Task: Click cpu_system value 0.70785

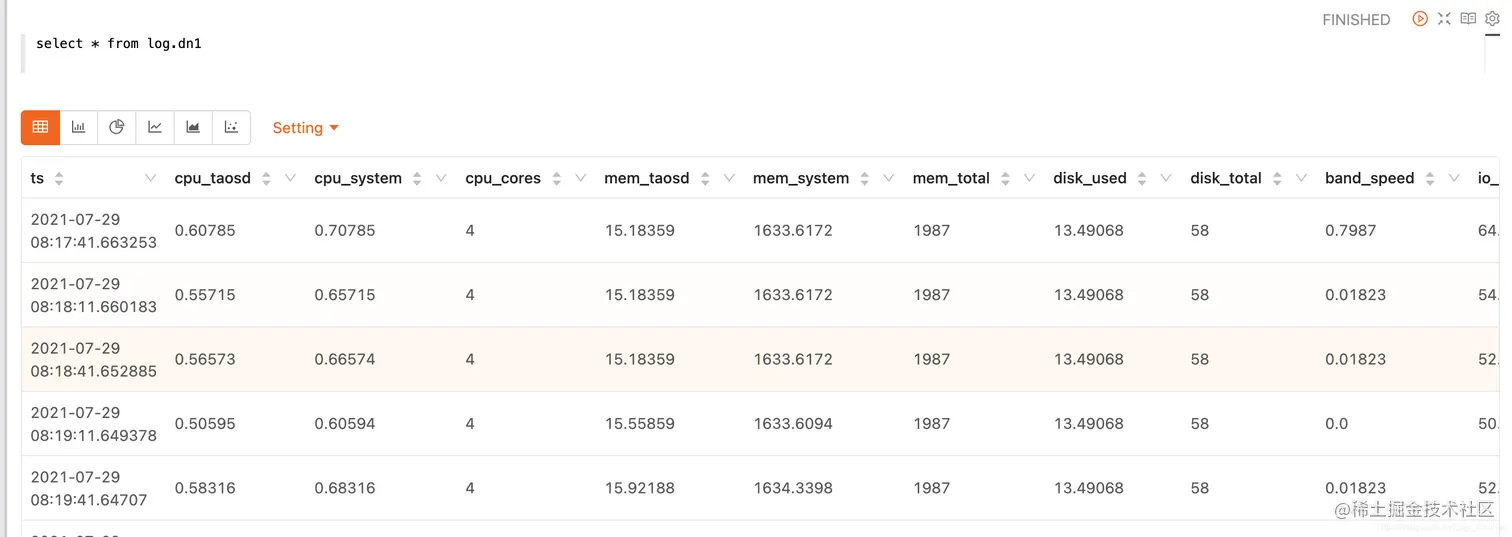Action: 345,230
